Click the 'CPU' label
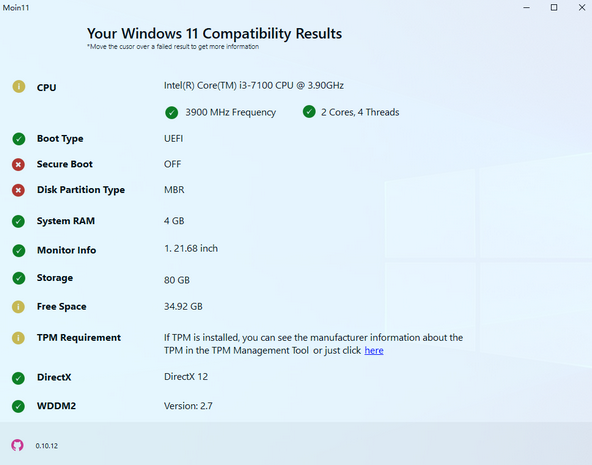Image resolution: width=592 pixels, height=465 pixels. pyautogui.click(x=46, y=88)
